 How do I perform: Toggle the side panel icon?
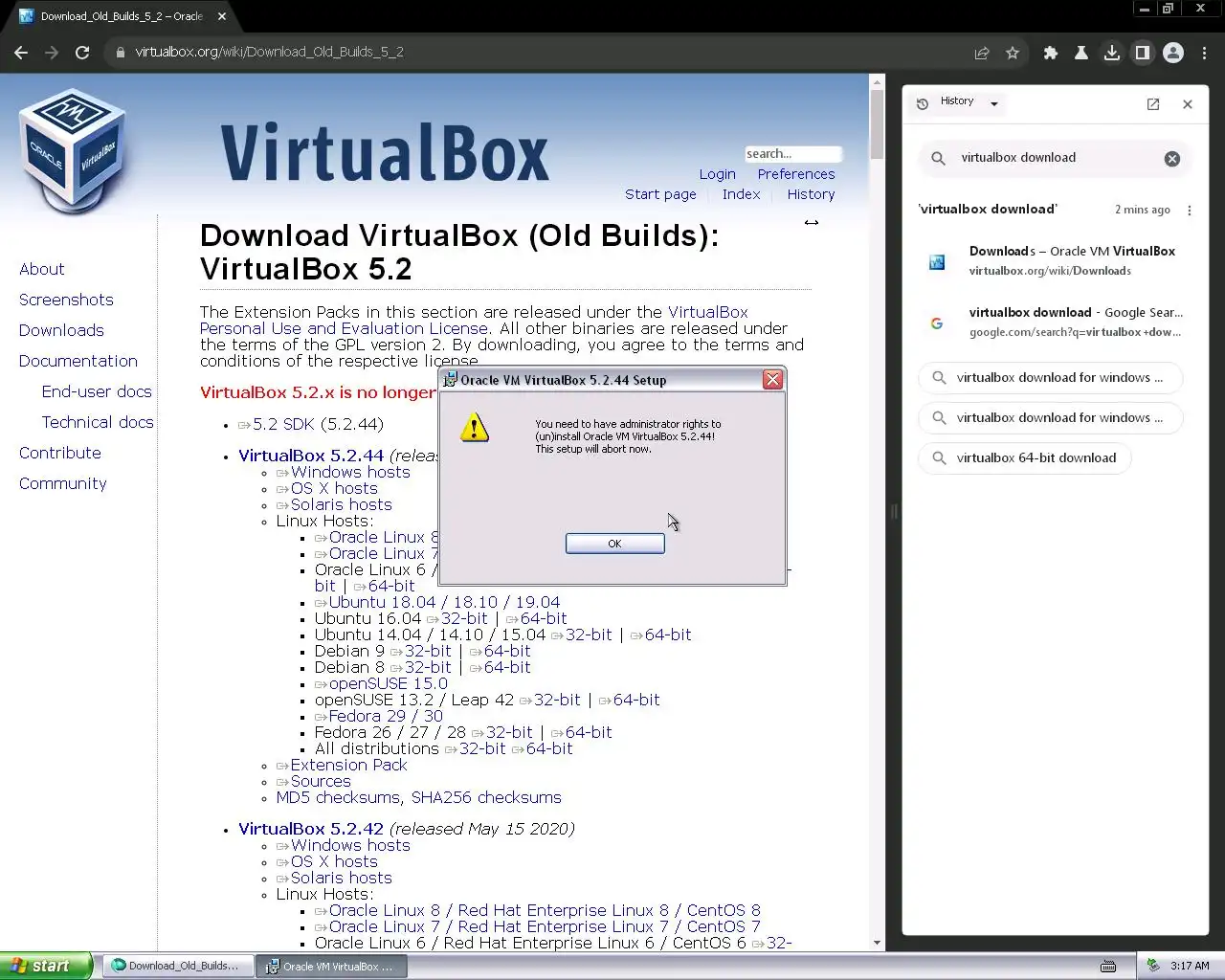pyautogui.click(x=1143, y=53)
